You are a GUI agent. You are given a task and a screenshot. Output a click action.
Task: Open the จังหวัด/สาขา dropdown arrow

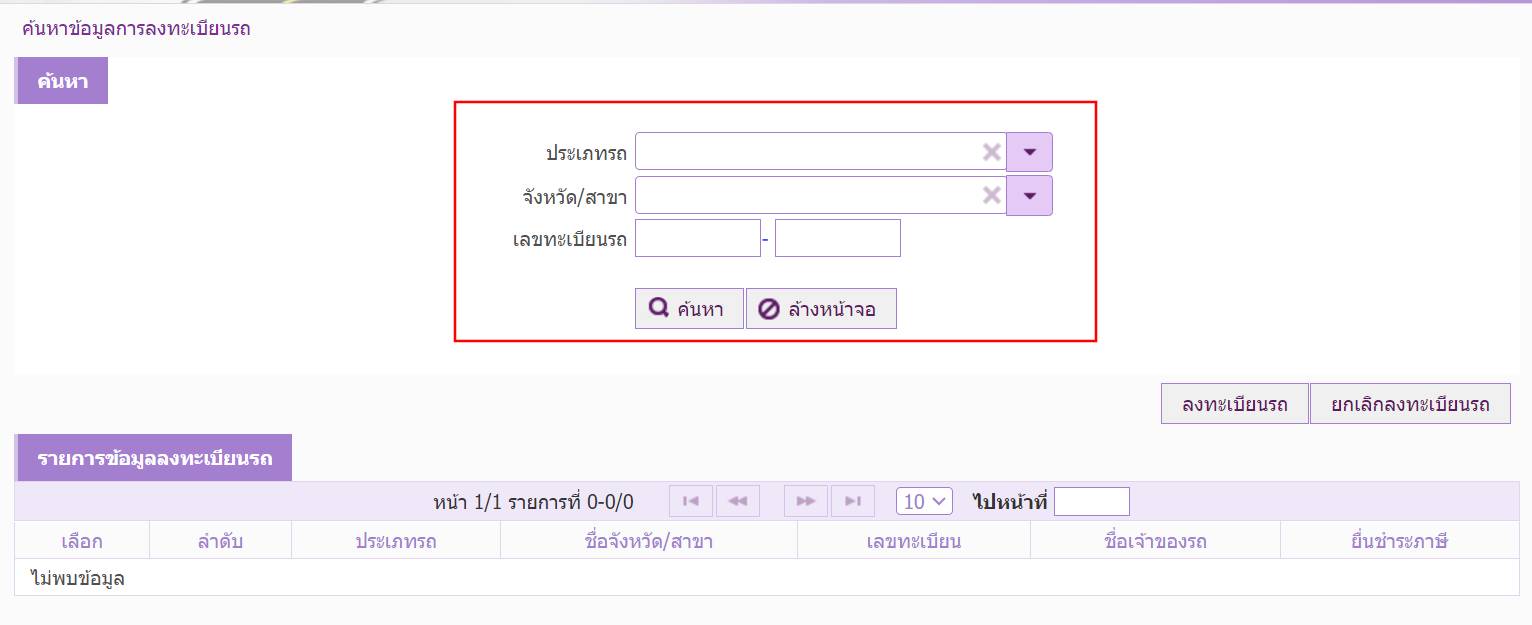[1029, 195]
